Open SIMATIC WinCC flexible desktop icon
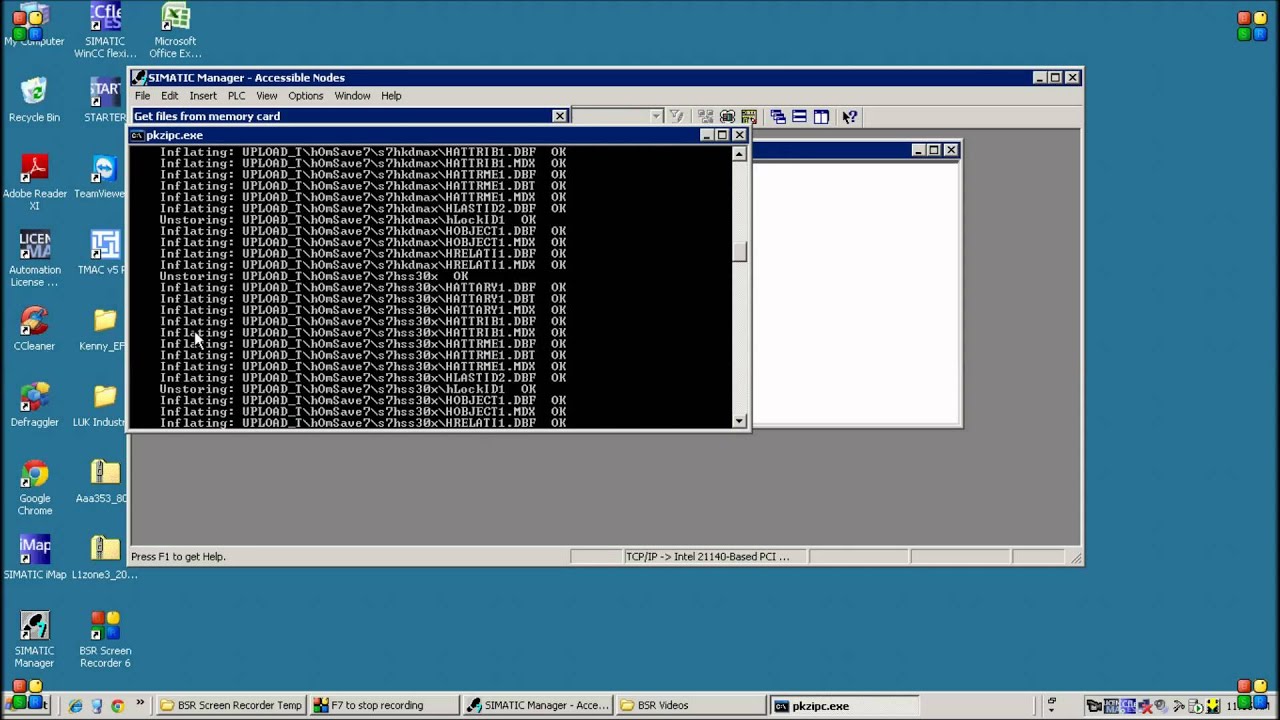1280x720 pixels. [105, 31]
